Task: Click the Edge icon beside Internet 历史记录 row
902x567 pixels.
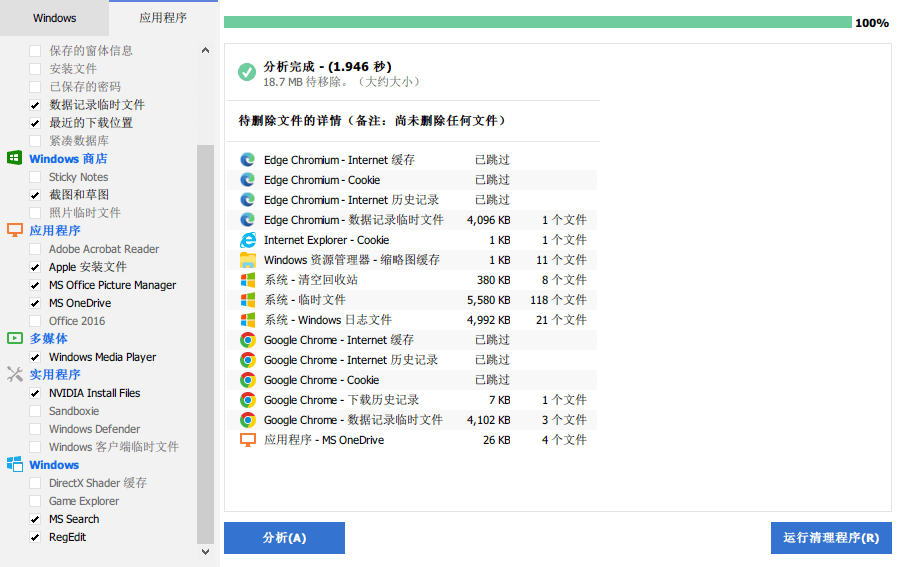Action: click(x=247, y=200)
